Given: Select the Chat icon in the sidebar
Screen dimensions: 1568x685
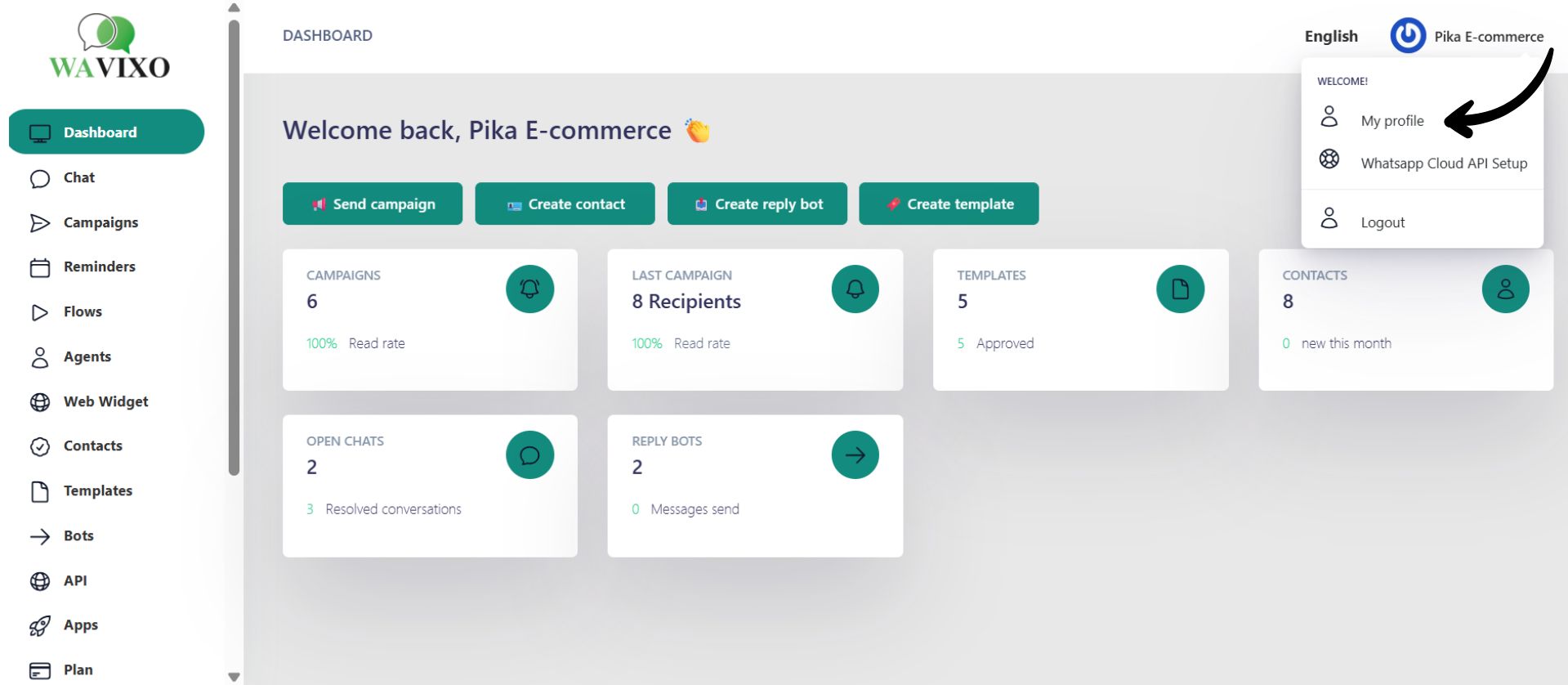Looking at the screenshot, I should point(39,177).
